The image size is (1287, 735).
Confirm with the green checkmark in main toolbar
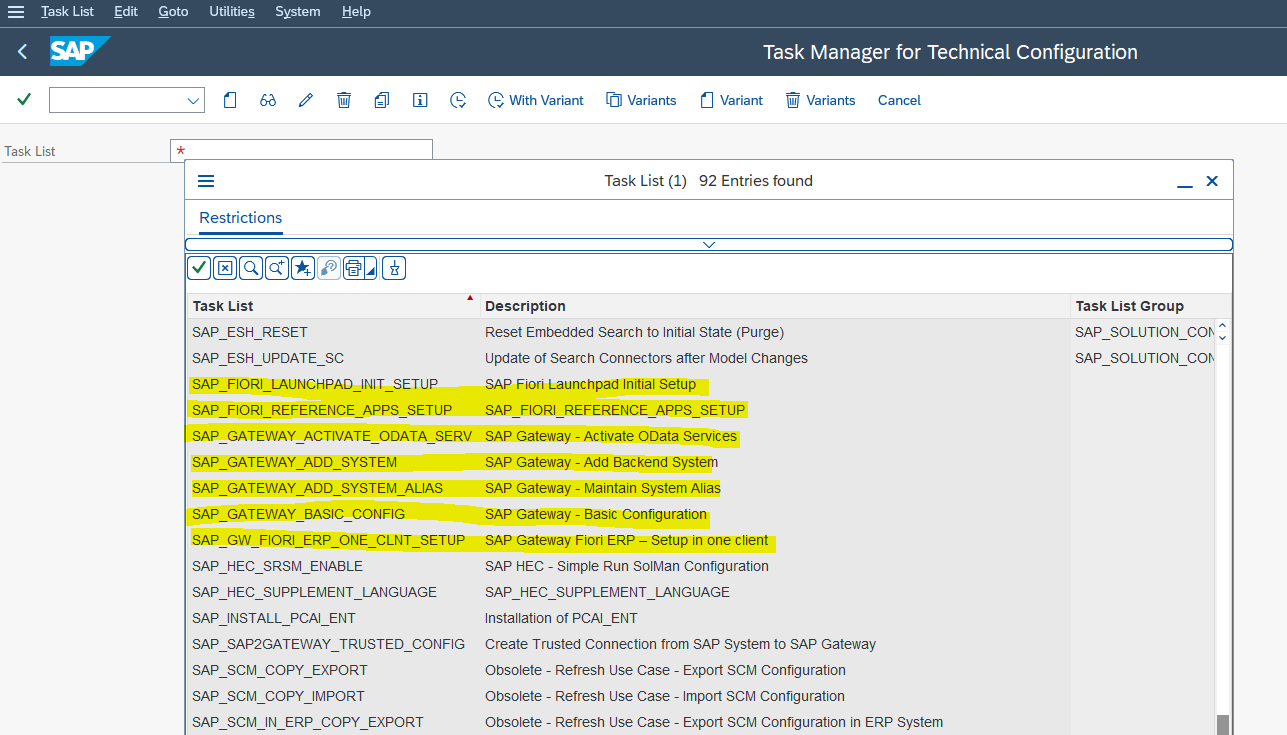tap(24, 100)
